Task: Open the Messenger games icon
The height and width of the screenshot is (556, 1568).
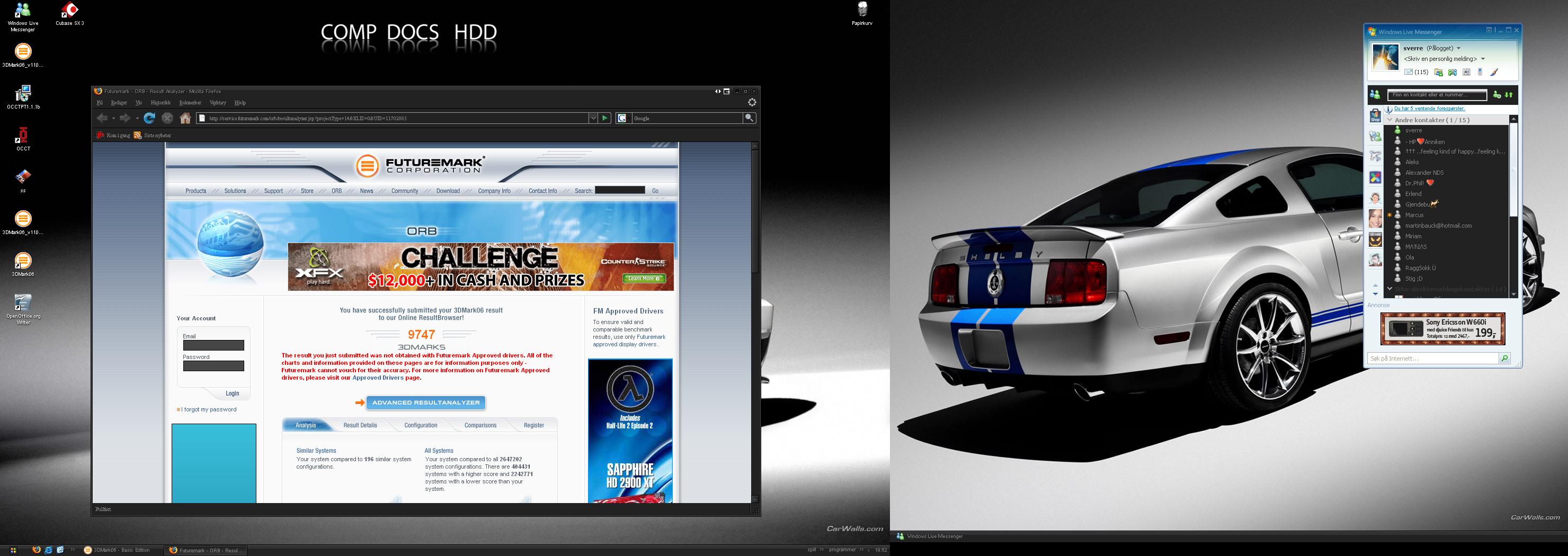Action: (1453, 73)
